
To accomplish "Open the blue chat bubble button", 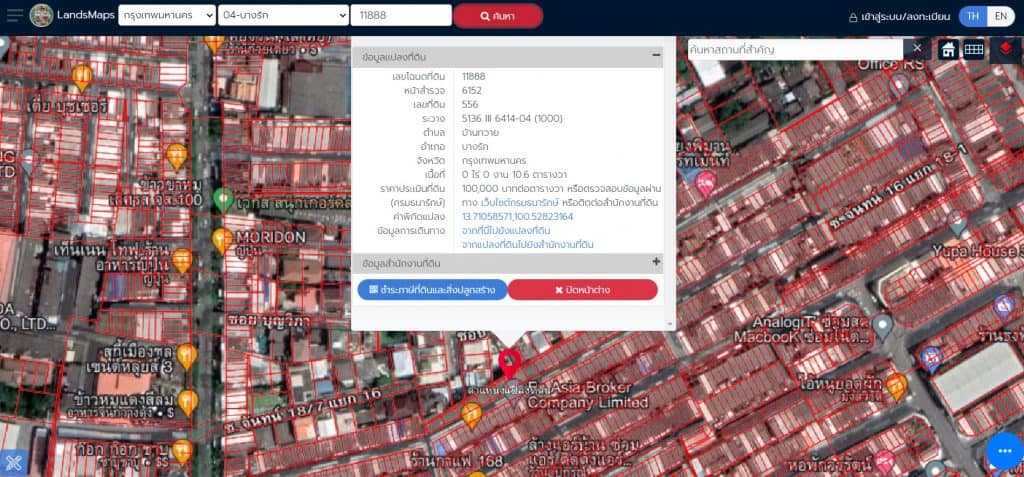I will point(1004,451).
